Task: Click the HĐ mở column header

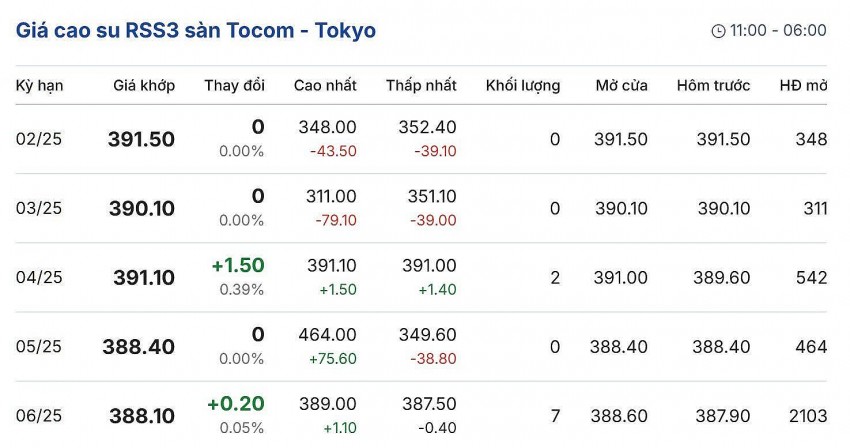Action: pos(803,86)
